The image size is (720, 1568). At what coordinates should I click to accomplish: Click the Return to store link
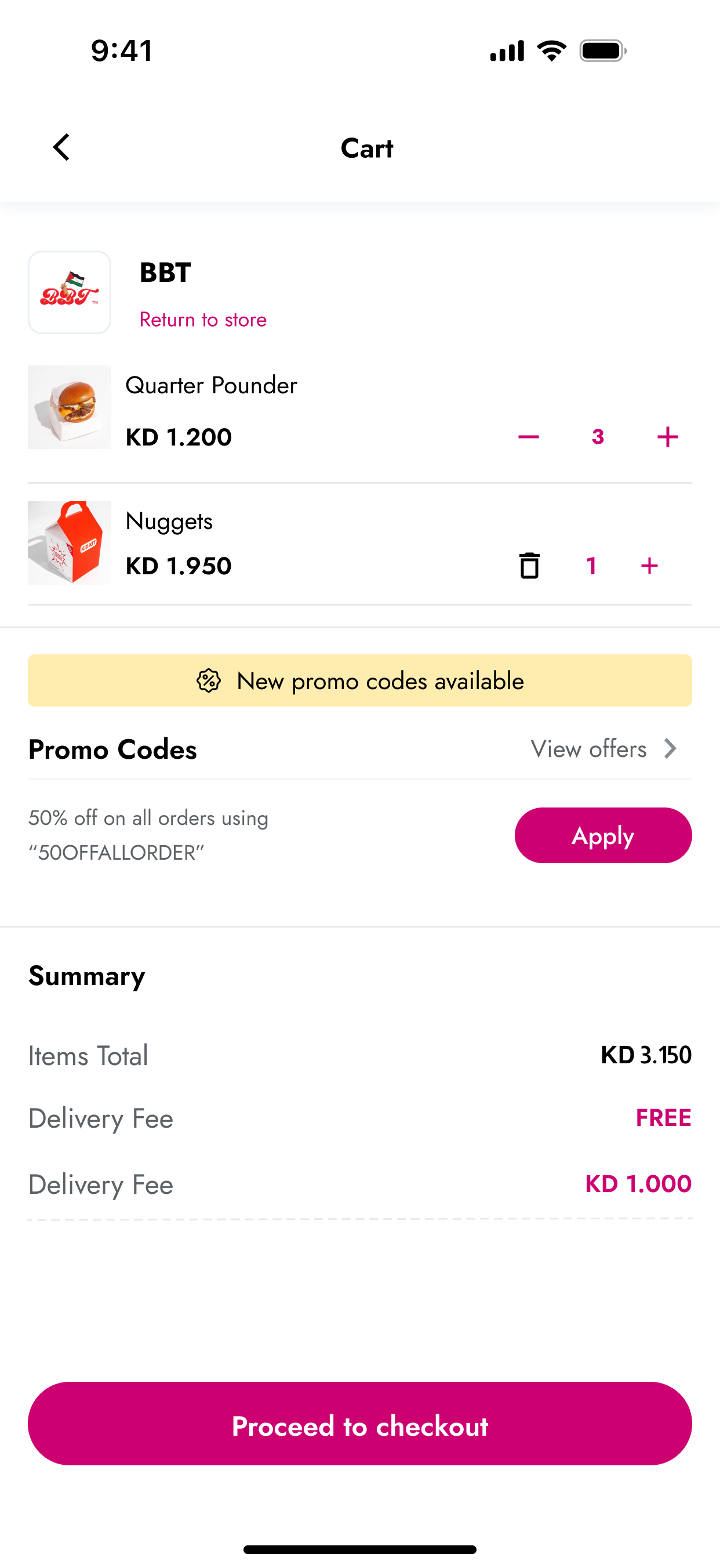(x=202, y=320)
